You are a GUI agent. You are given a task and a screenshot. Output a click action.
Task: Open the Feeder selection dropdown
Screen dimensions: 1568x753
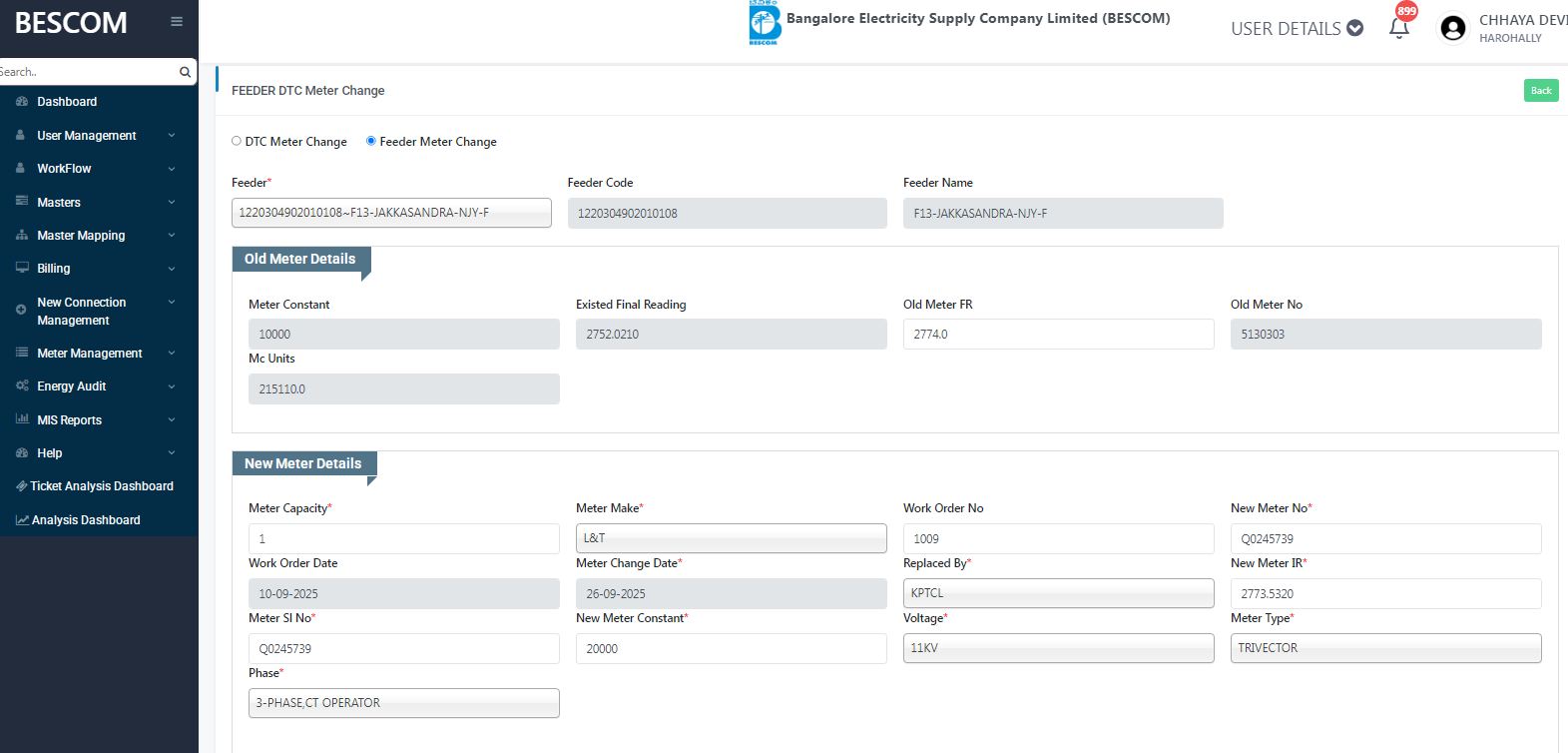391,213
